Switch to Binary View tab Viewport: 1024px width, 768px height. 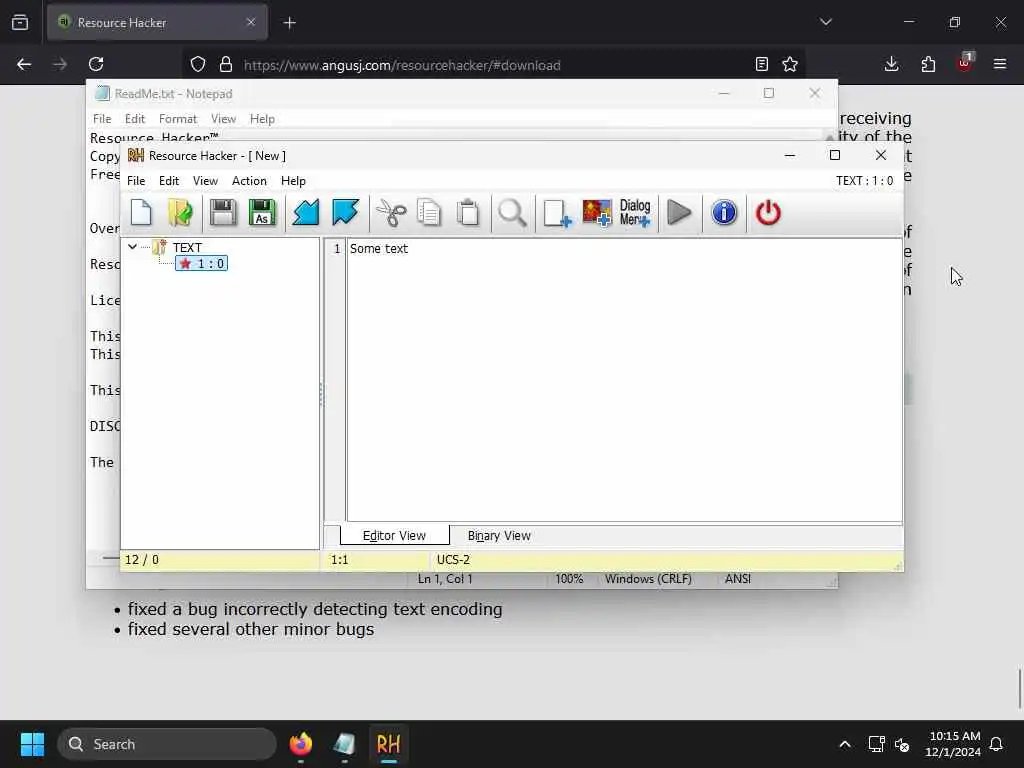(499, 536)
